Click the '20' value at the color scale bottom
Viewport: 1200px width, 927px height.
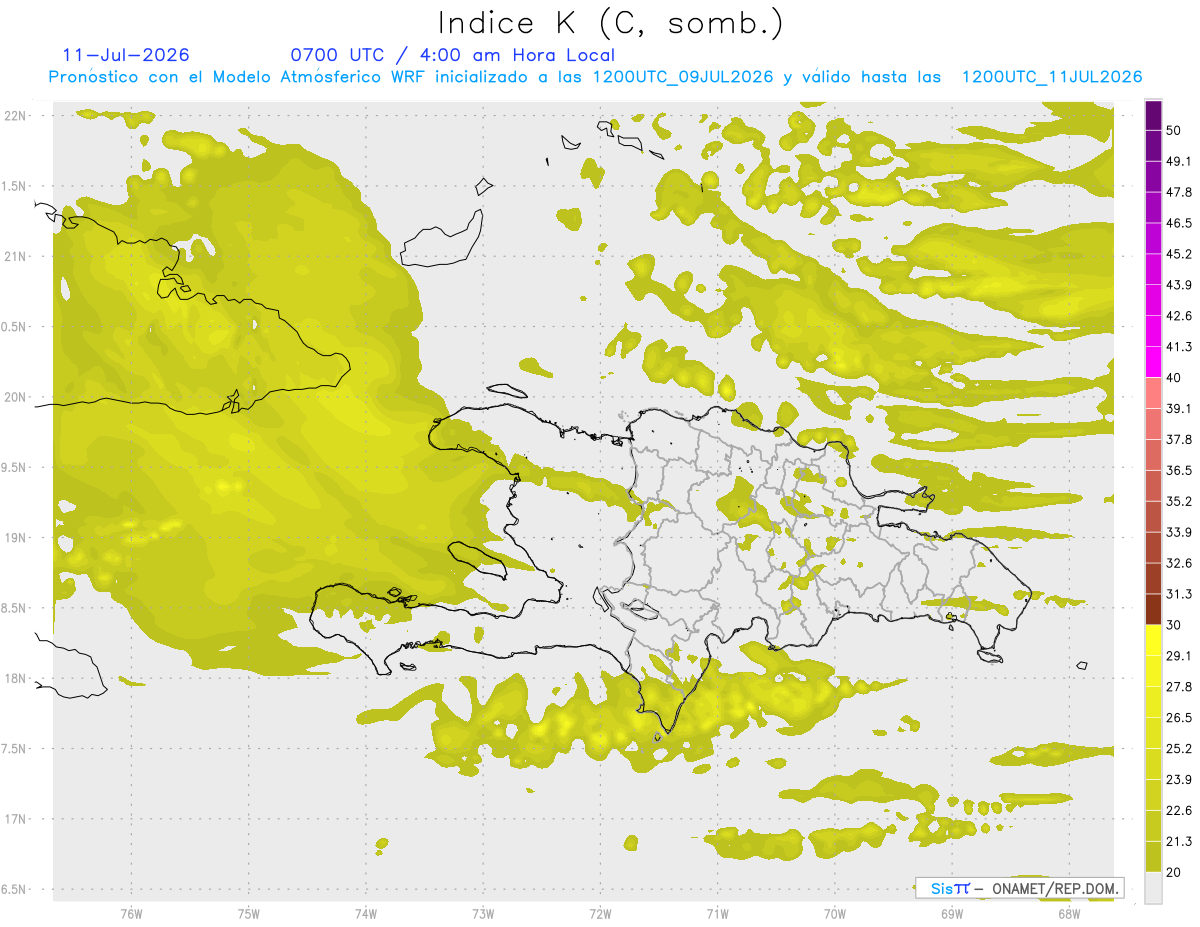[1174, 873]
